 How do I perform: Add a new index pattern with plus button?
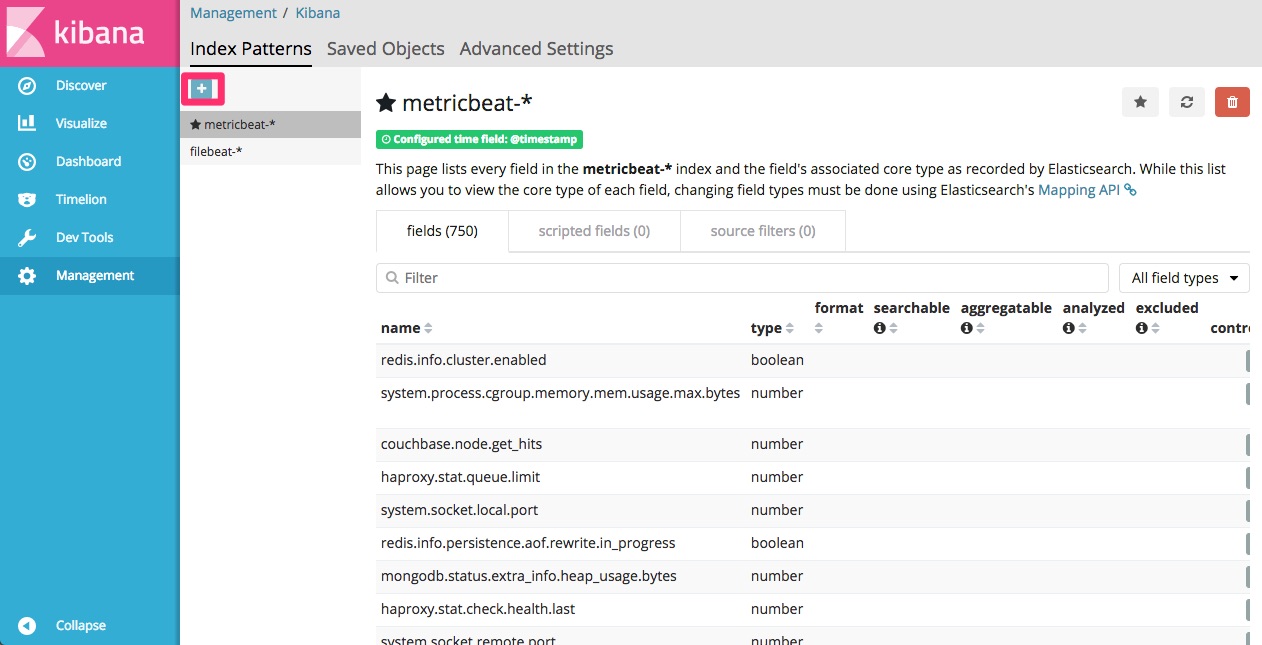click(202, 89)
